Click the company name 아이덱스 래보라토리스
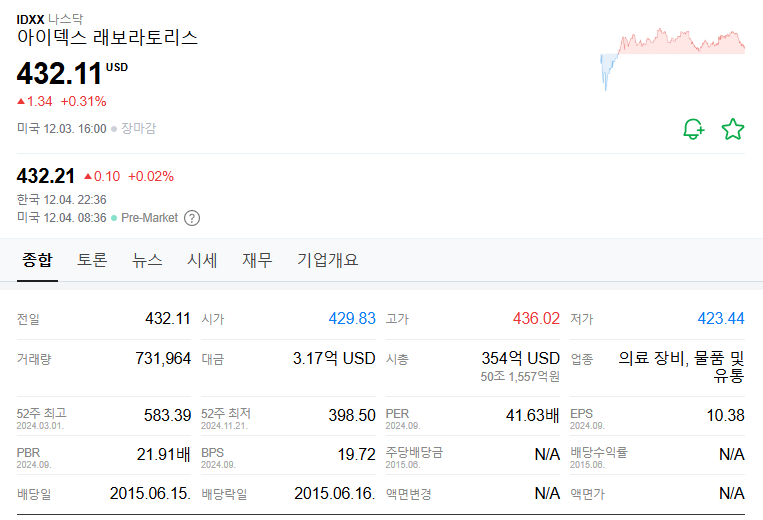Image resolution: width=763 pixels, height=520 pixels. point(107,37)
